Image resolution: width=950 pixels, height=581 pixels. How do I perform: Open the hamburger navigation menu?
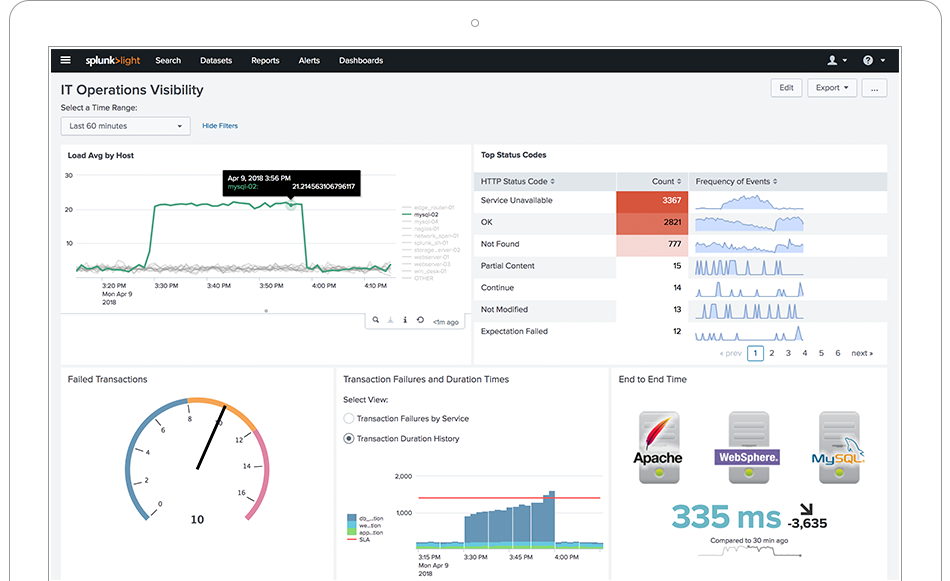point(65,60)
